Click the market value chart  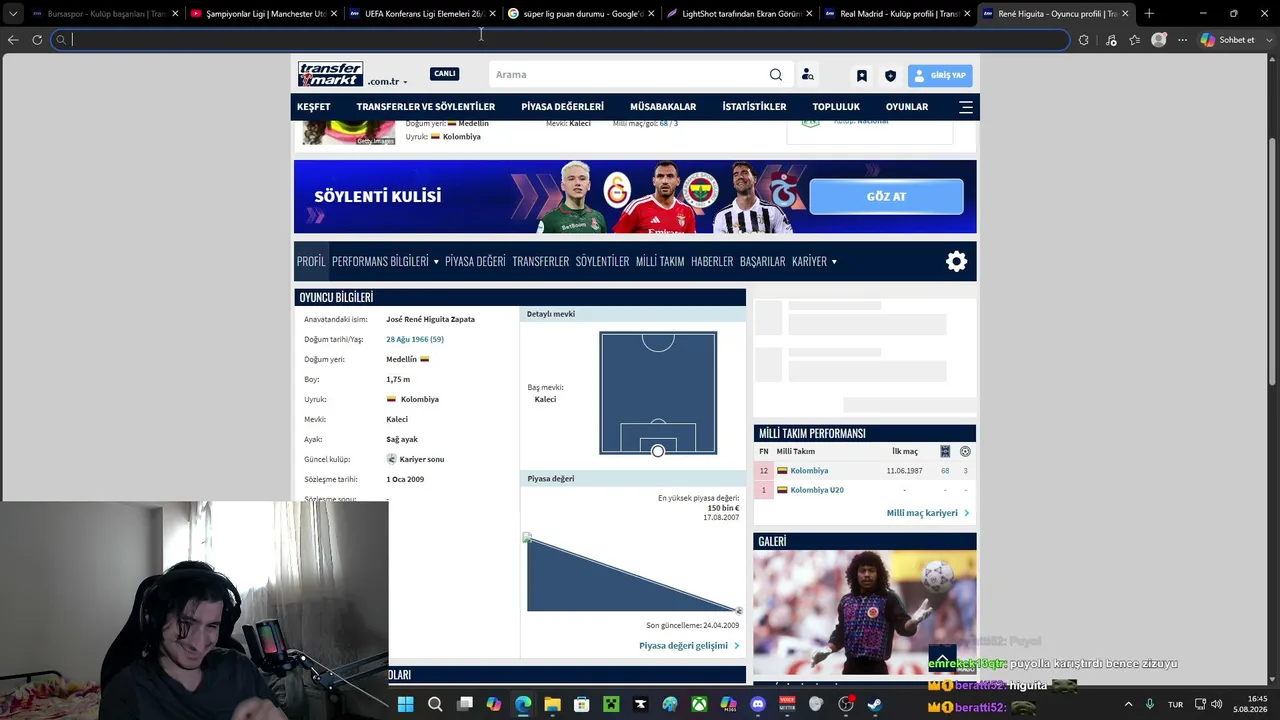tap(633, 573)
